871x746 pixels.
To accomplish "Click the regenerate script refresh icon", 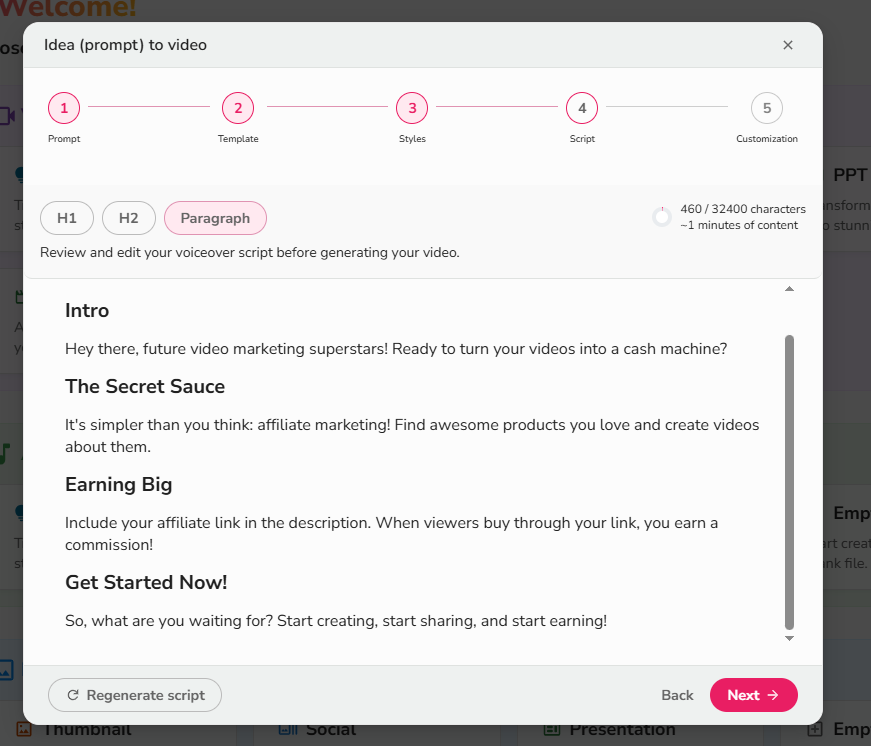I will [73, 695].
